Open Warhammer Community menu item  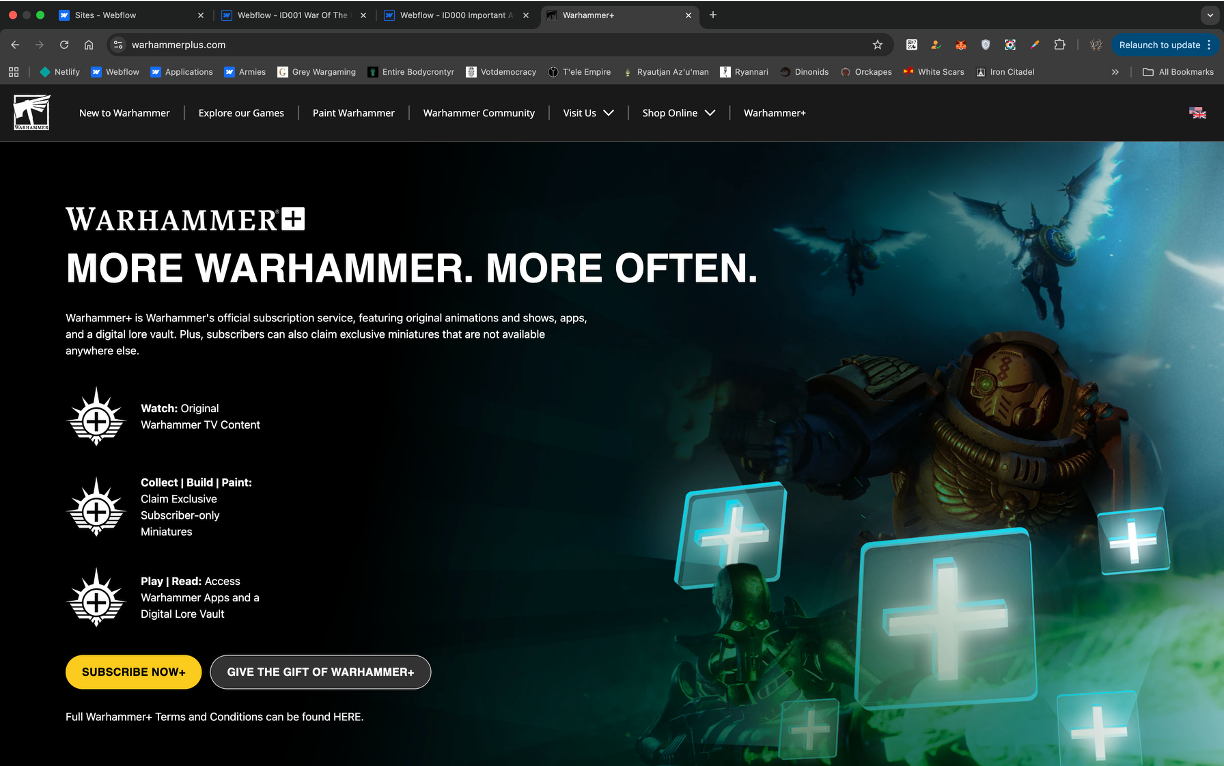(x=479, y=113)
